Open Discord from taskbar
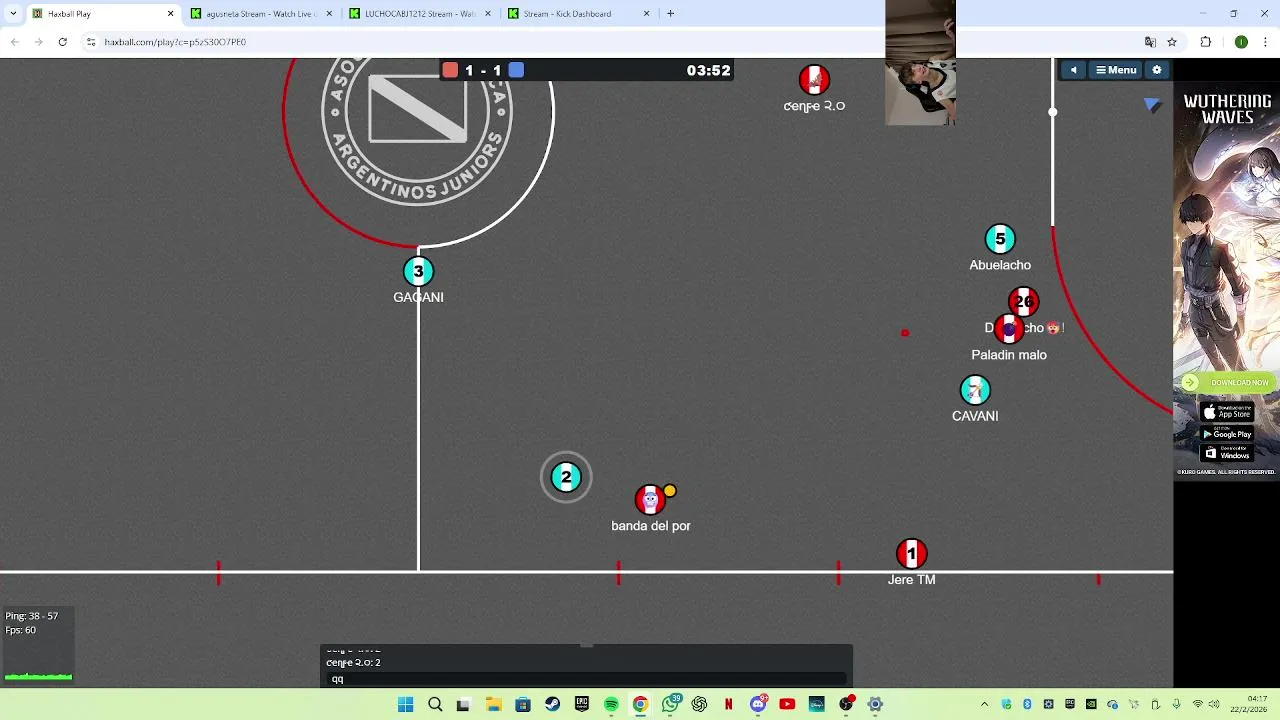Image resolution: width=1280 pixels, height=720 pixels. coord(758,704)
